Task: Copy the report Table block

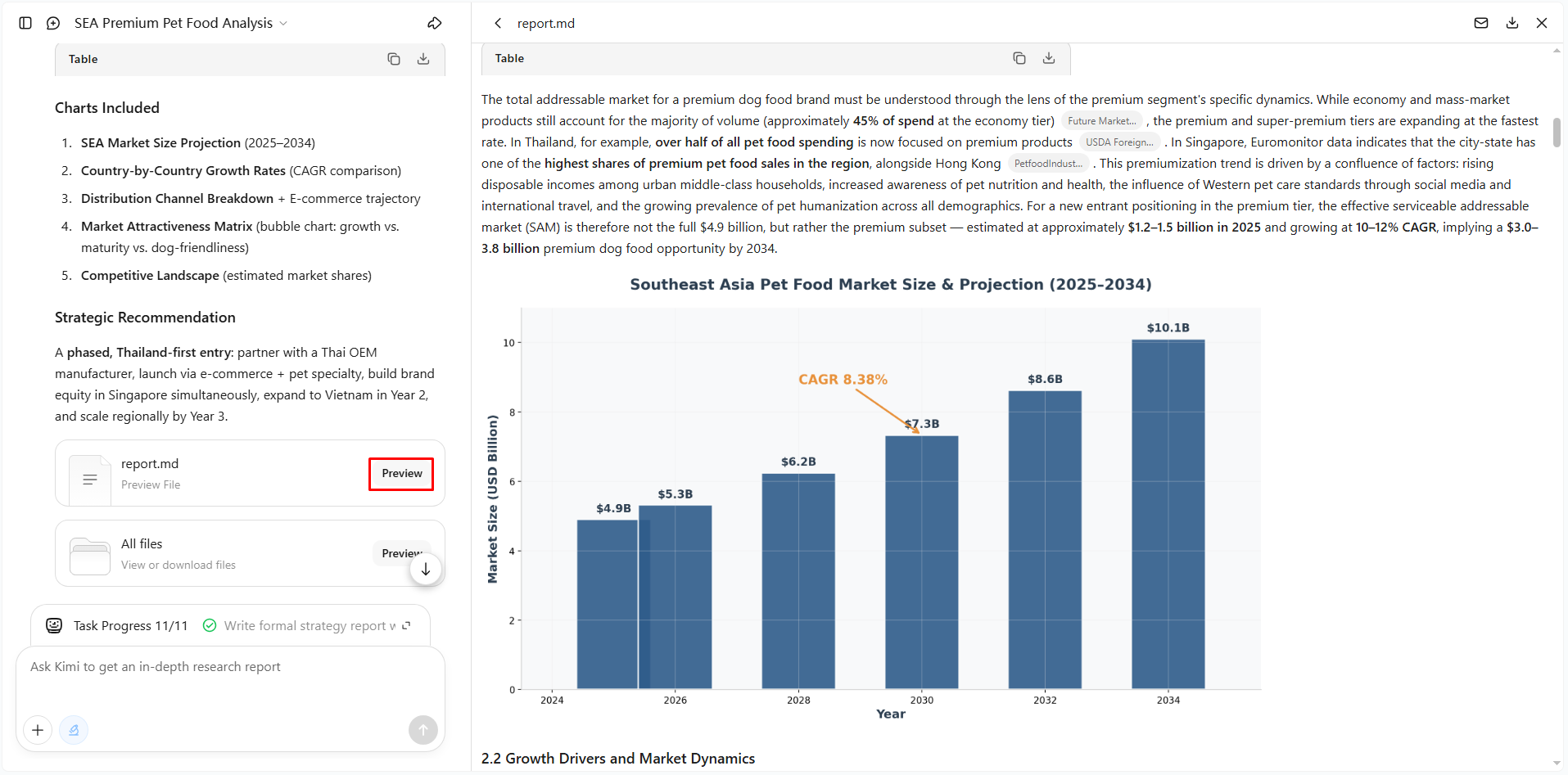Action: pyautogui.click(x=1019, y=58)
